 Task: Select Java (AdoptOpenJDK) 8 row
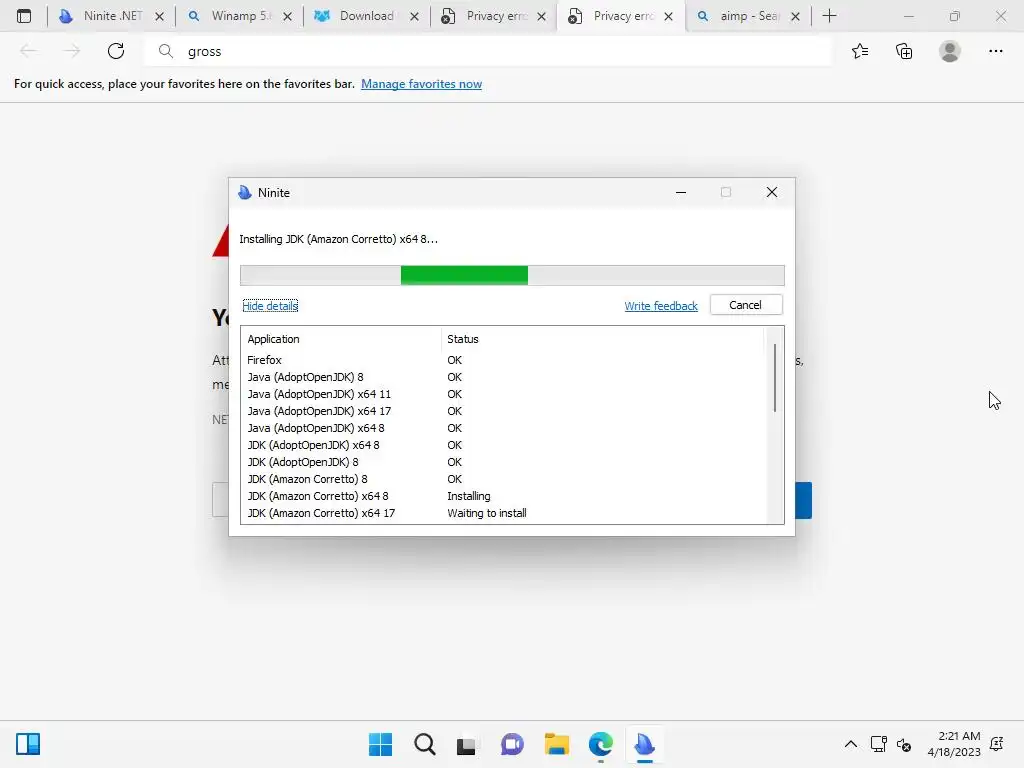[503, 377]
